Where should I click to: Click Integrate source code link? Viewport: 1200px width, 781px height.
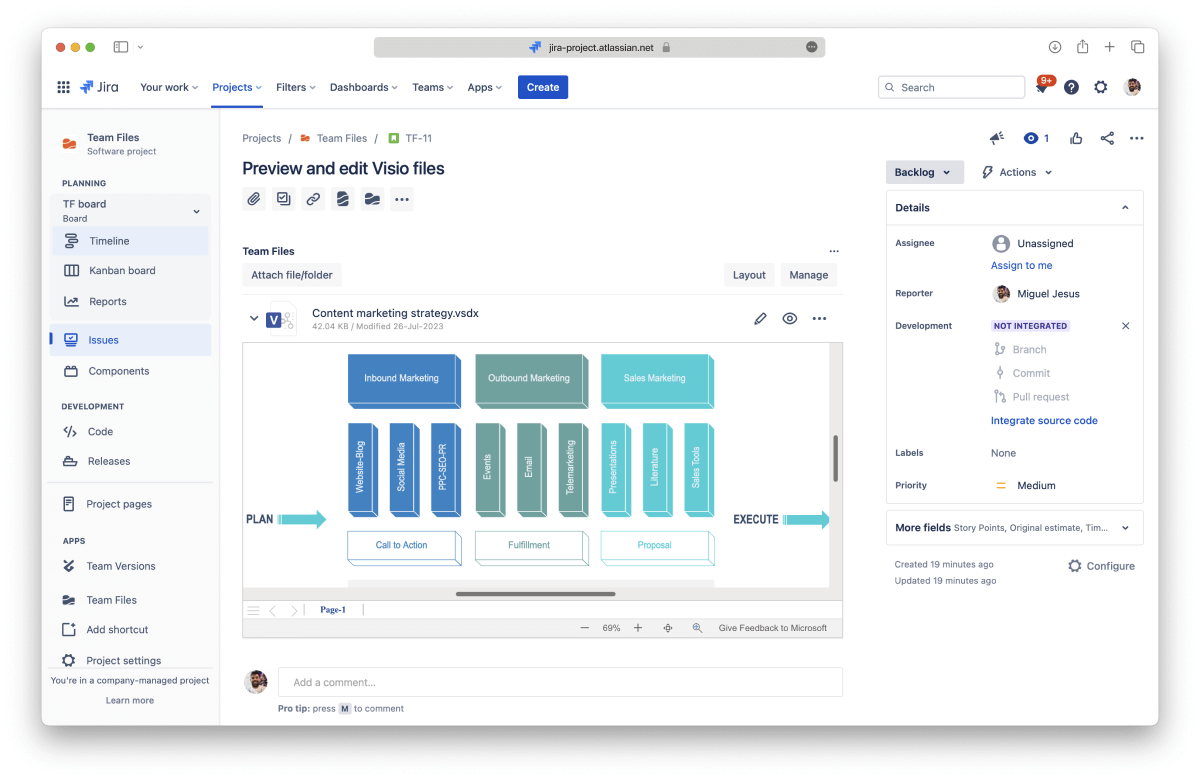click(x=1044, y=421)
